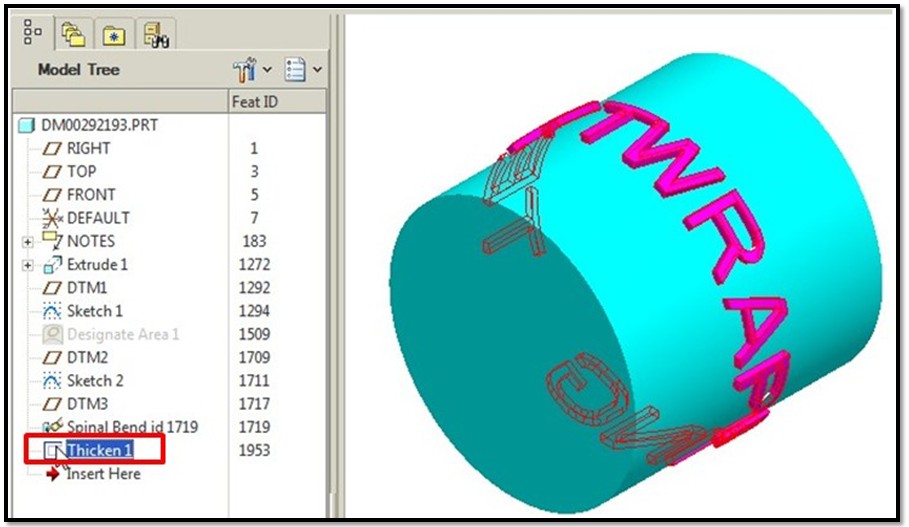909x527 pixels.
Task: Click the DTM1 plane icon
Action: (52, 288)
